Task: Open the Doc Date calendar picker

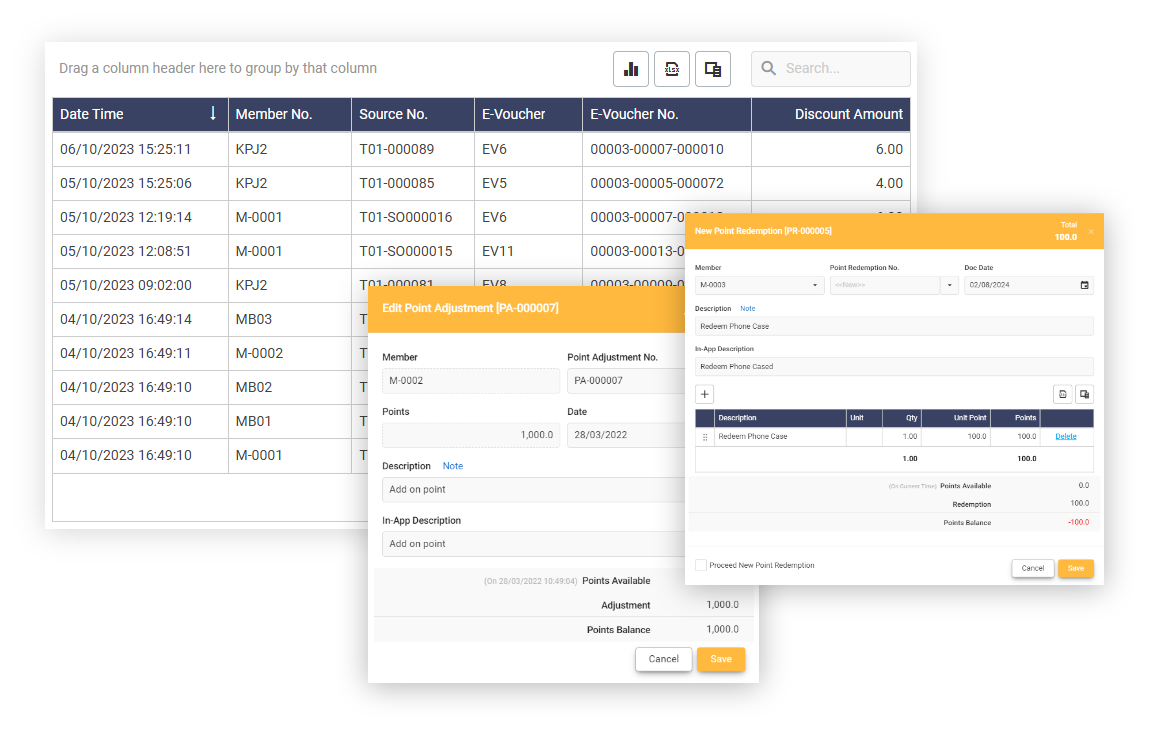Action: (1085, 285)
